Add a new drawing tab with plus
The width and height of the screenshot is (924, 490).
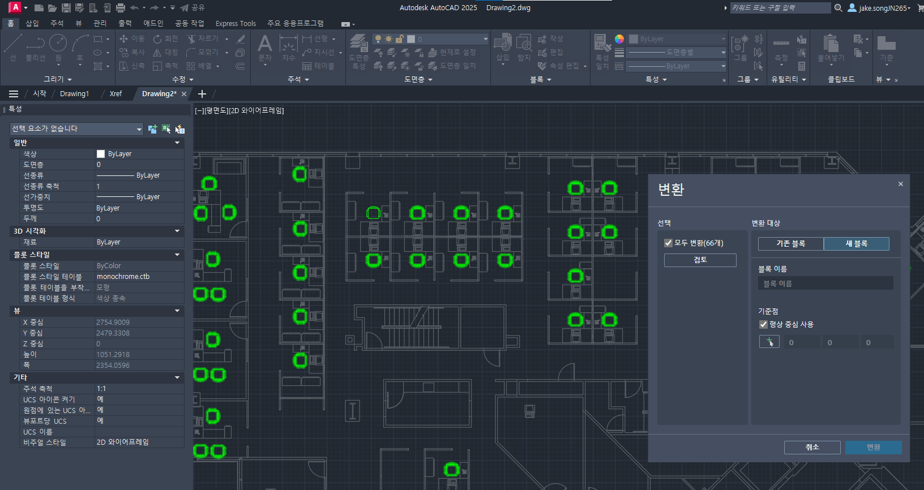pos(202,94)
